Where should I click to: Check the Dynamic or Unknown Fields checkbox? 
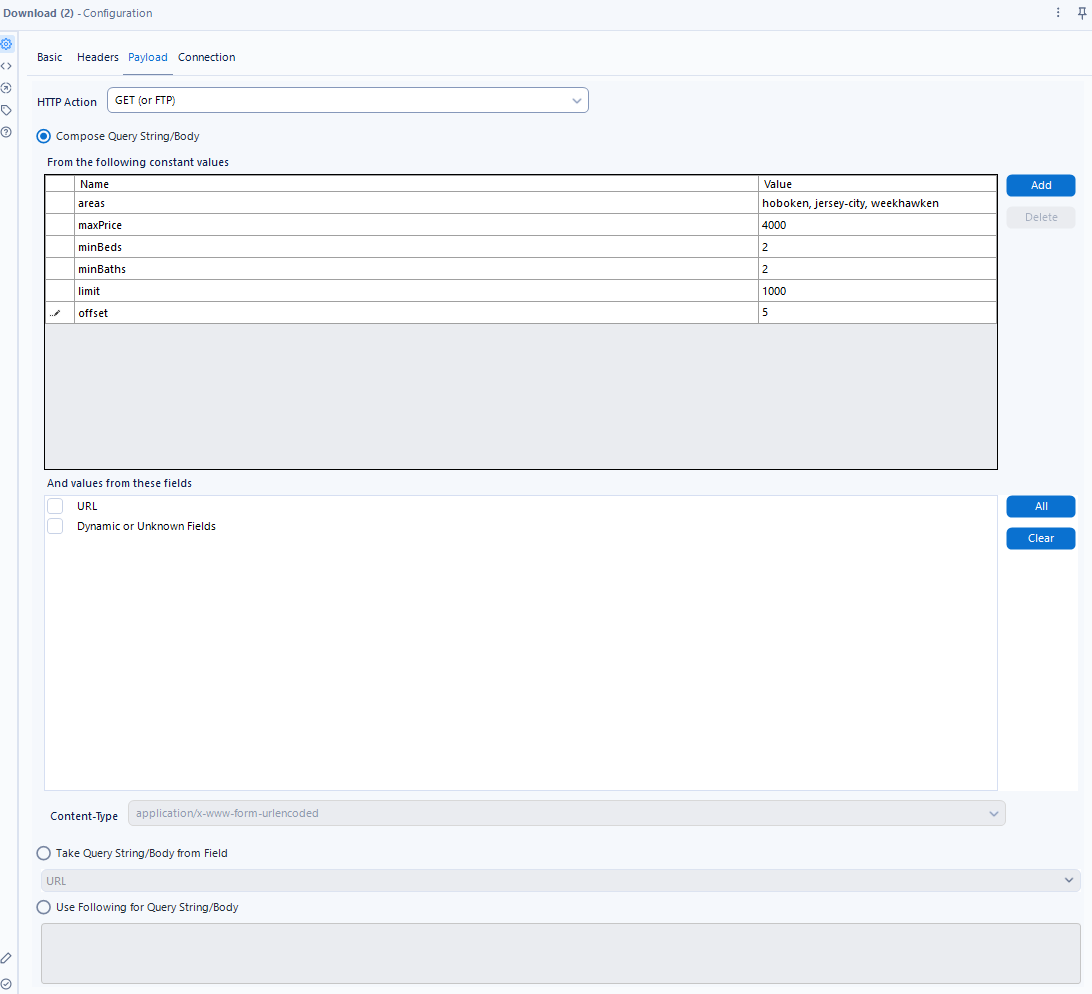[55, 526]
